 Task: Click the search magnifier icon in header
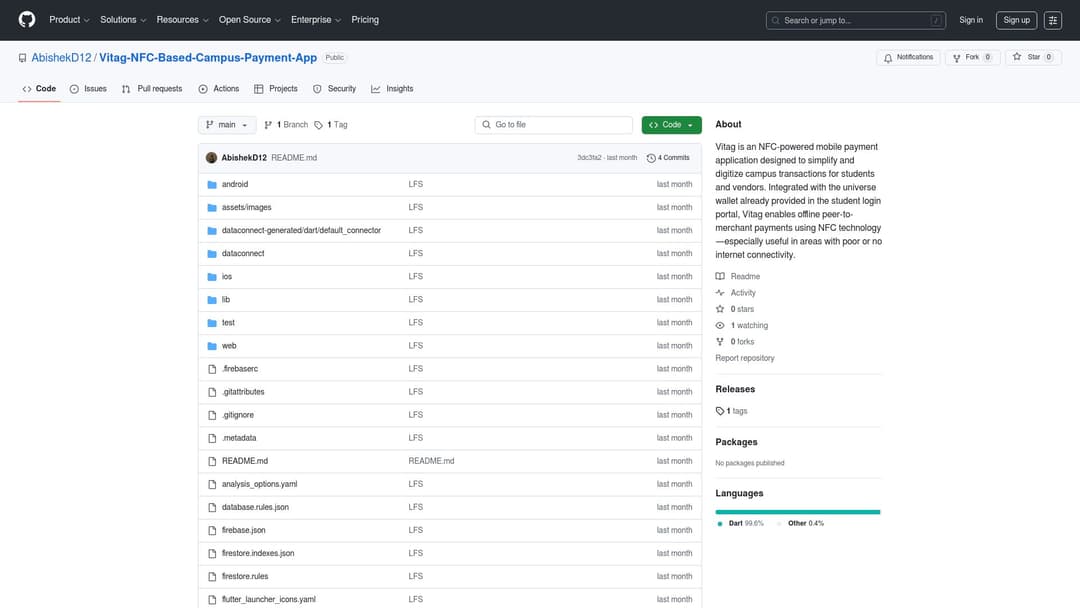pyautogui.click(x=776, y=21)
